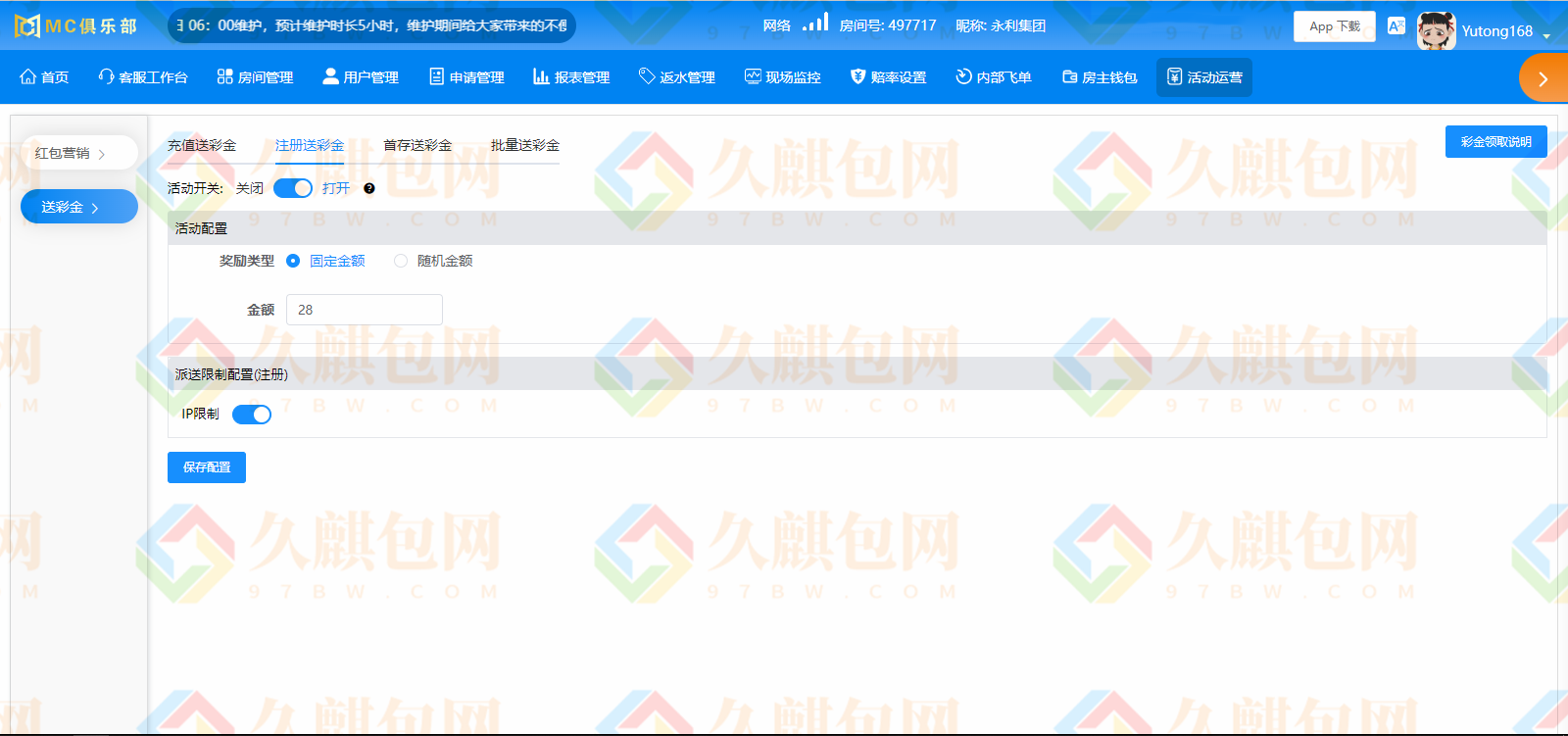Image resolution: width=1568 pixels, height=736 pixels.
Task: Click the 派送限制配置(注册) section header
Action: click(857, 374)
